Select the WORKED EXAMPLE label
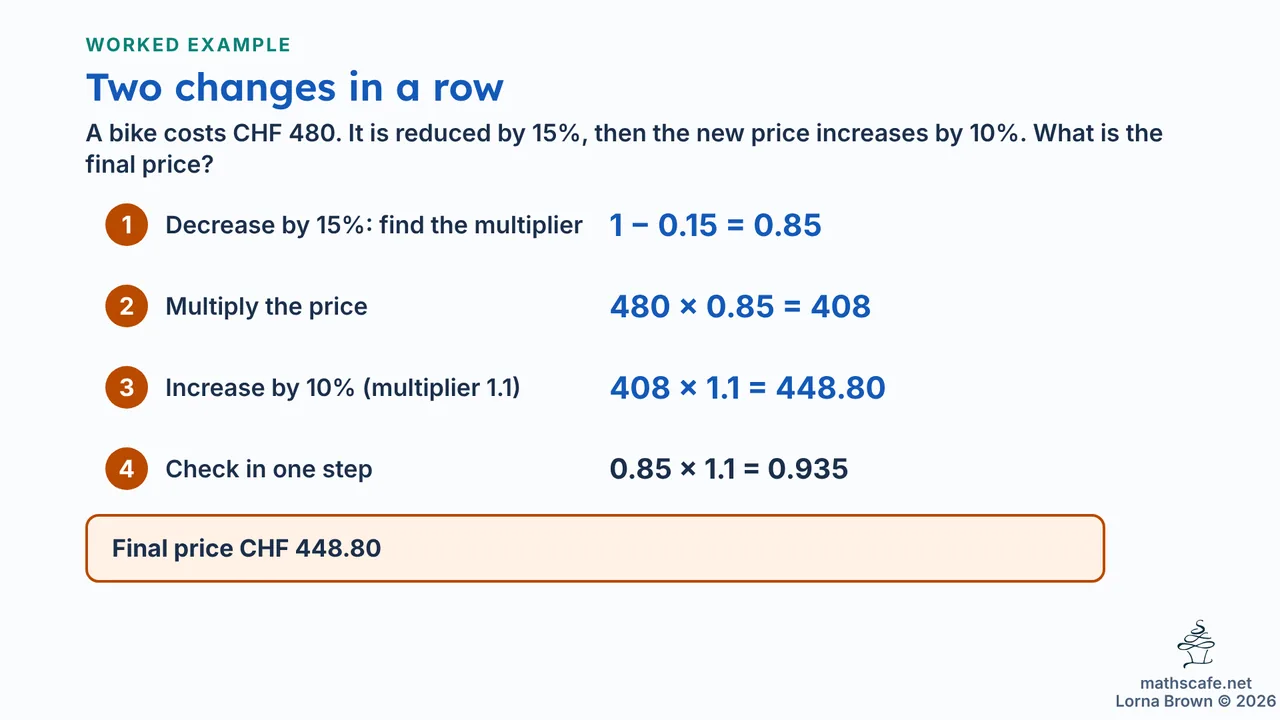Viewport: 1280px width, 720px height. [188, 45]
